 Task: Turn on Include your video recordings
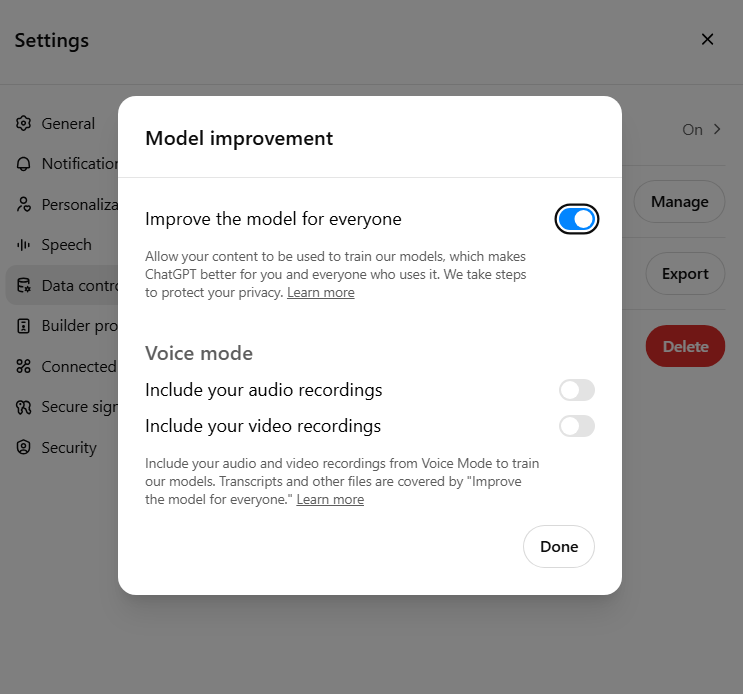(576, 426)
